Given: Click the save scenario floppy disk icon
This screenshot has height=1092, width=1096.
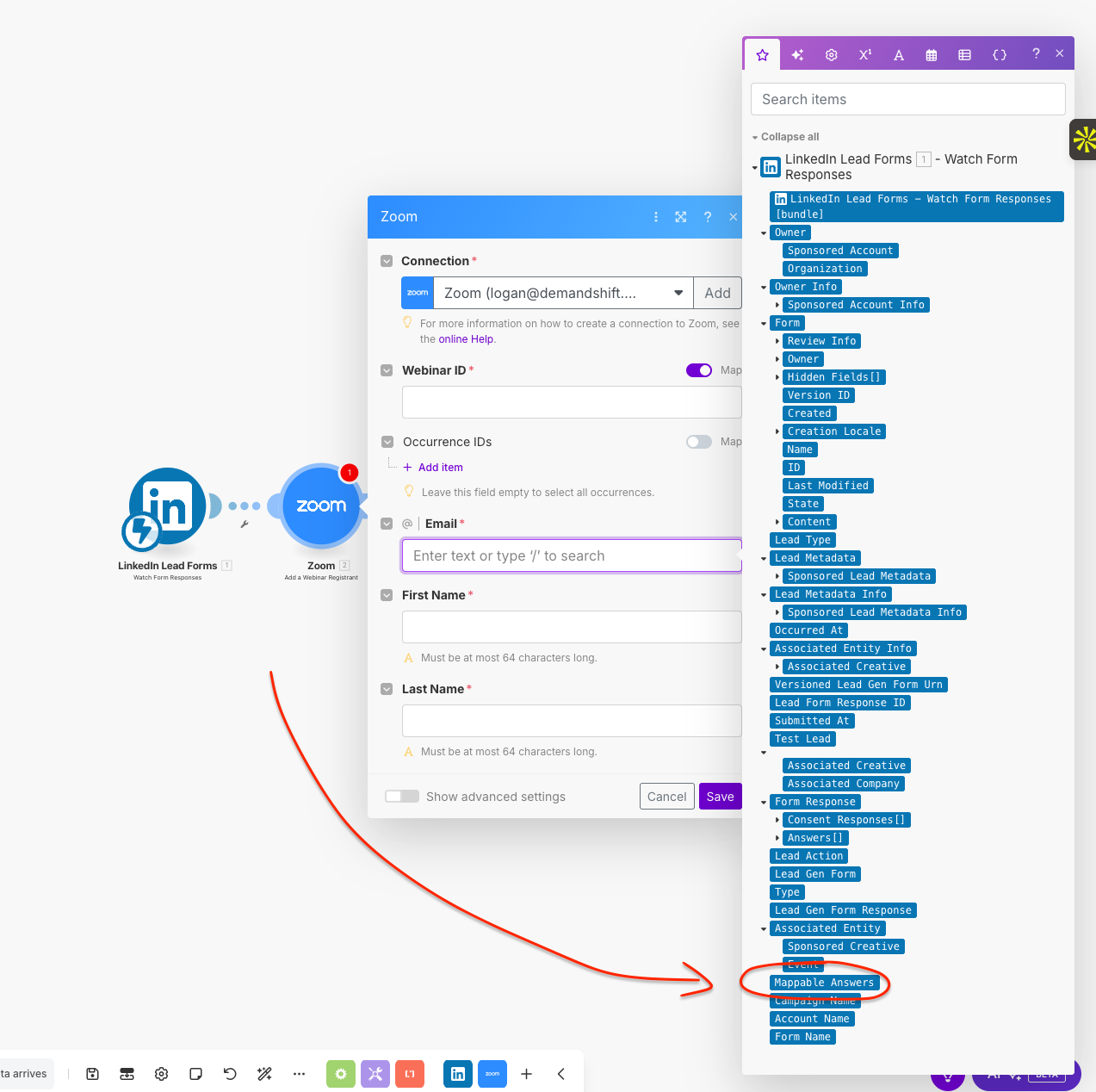Looking at the screenshot, I should (93, 1074).
